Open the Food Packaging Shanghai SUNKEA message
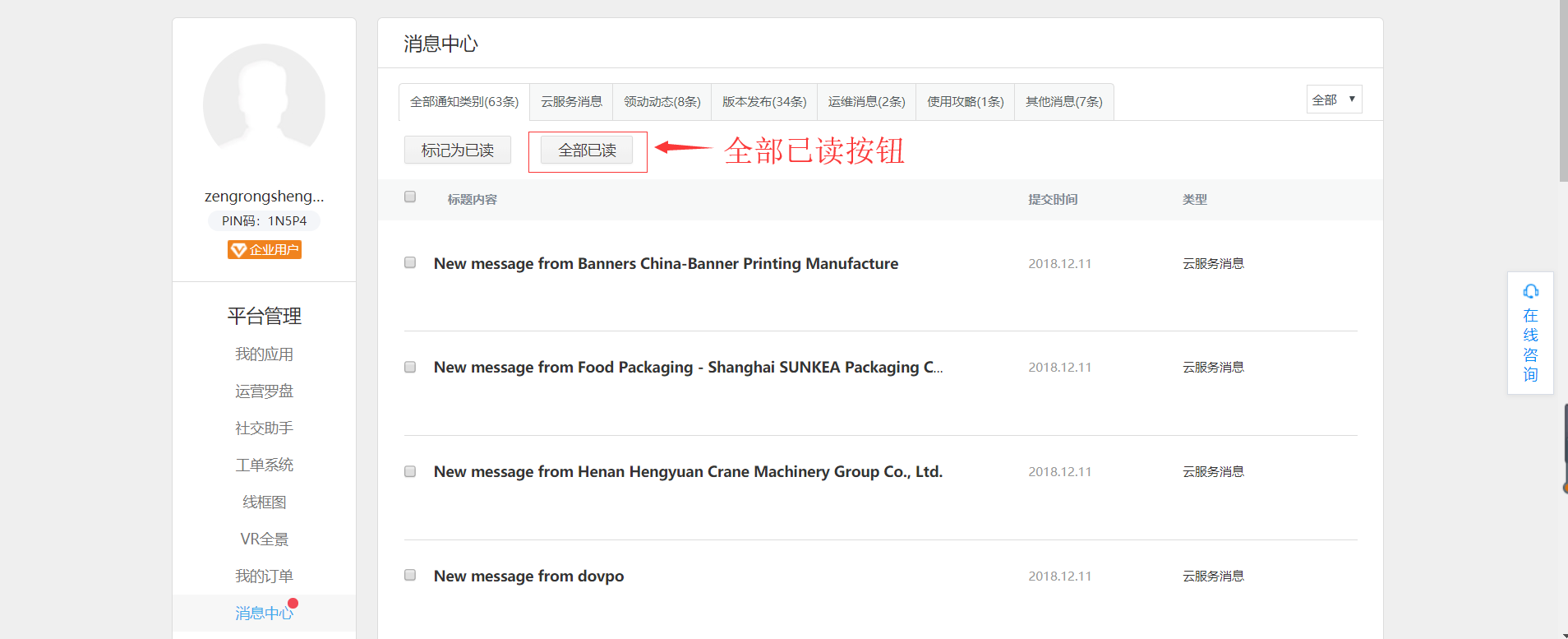 688,368
